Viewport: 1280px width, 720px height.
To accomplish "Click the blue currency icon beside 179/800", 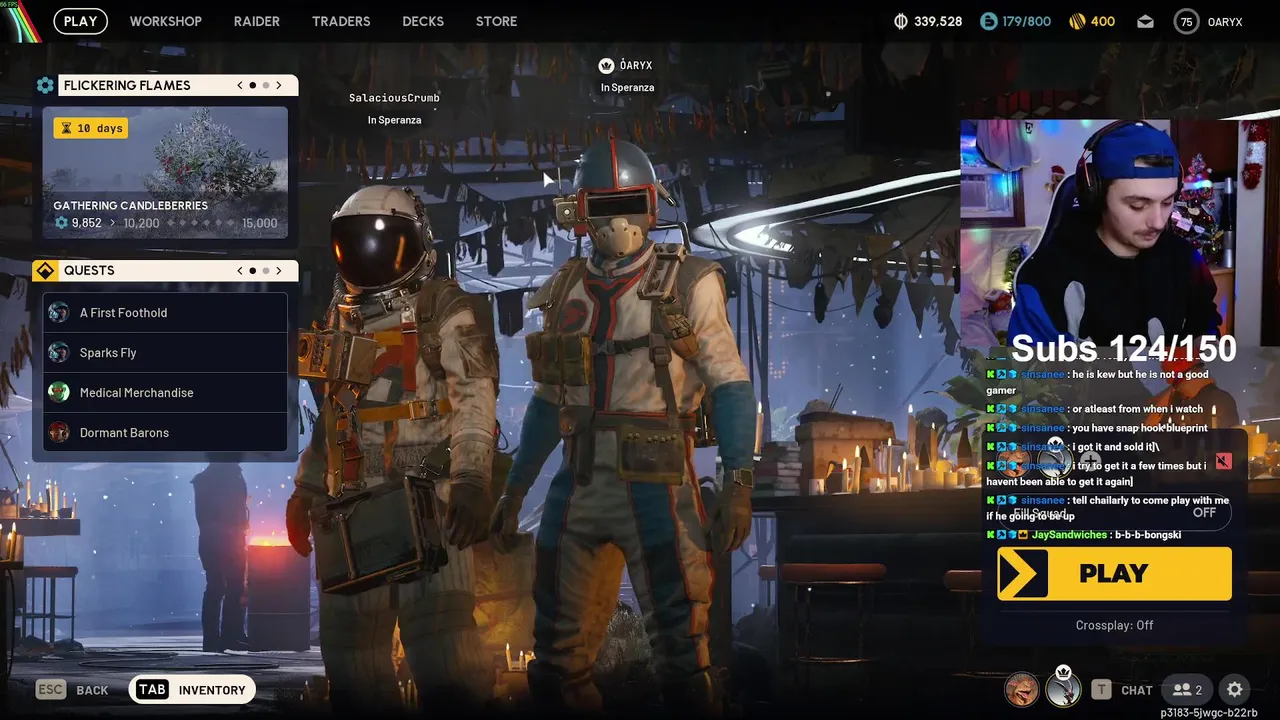I will pos(989,21).
